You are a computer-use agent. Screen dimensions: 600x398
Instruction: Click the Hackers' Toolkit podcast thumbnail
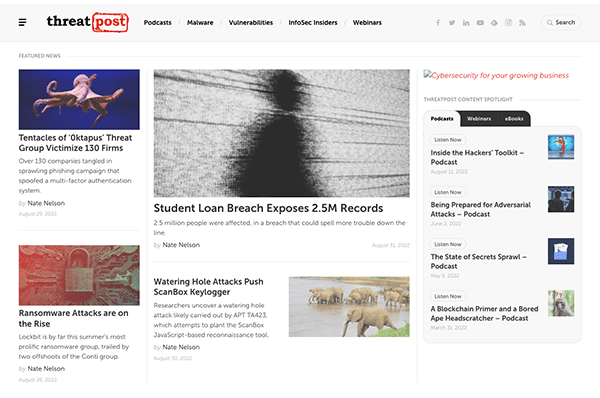tap(561, 147)
